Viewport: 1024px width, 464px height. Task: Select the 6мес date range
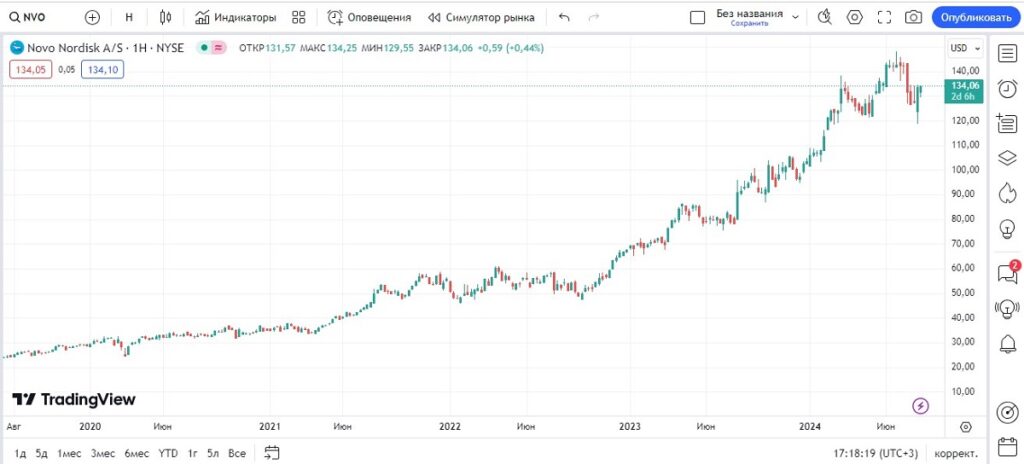click(136, 453)
